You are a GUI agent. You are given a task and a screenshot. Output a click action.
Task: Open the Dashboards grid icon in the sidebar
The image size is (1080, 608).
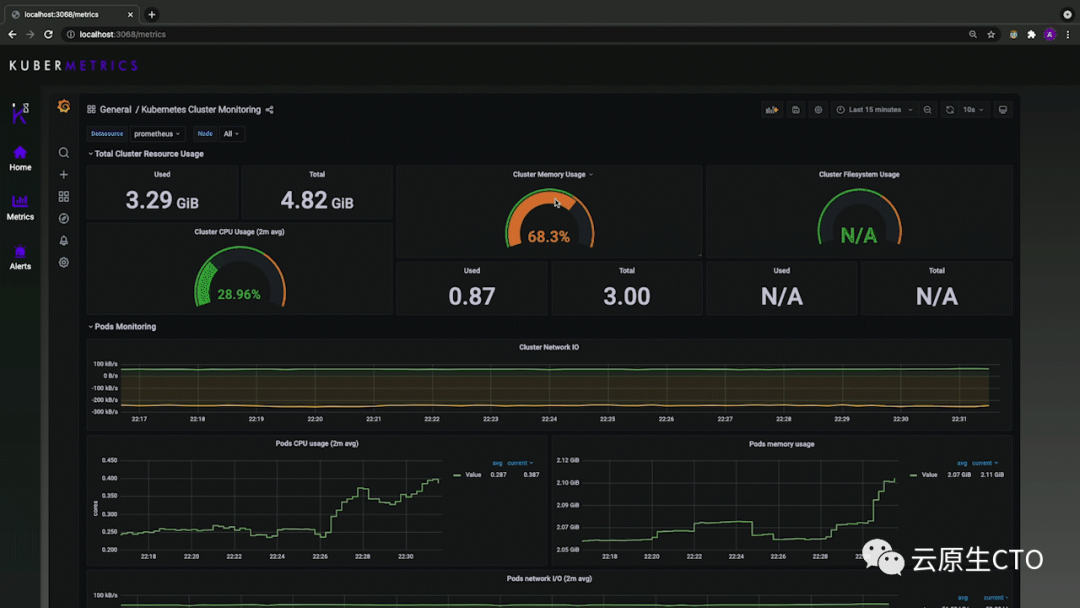pos(63,197)
